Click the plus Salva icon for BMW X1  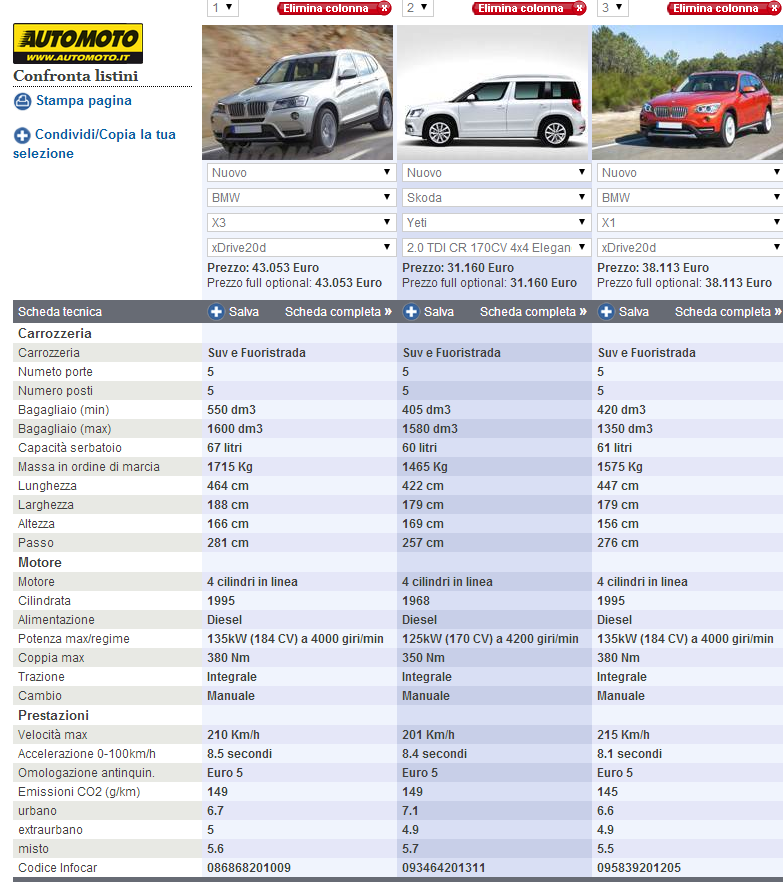606,312
